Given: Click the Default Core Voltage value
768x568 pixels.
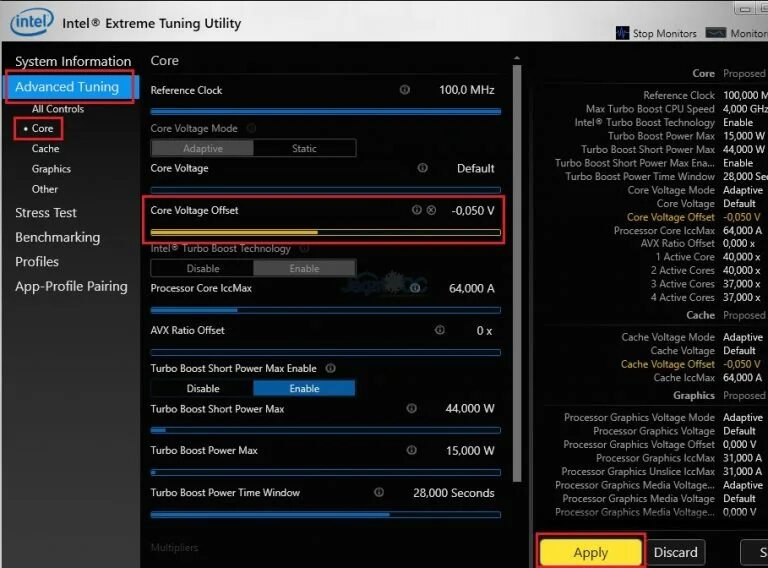Looking at the screenshot, I should (x=476, y=168).
